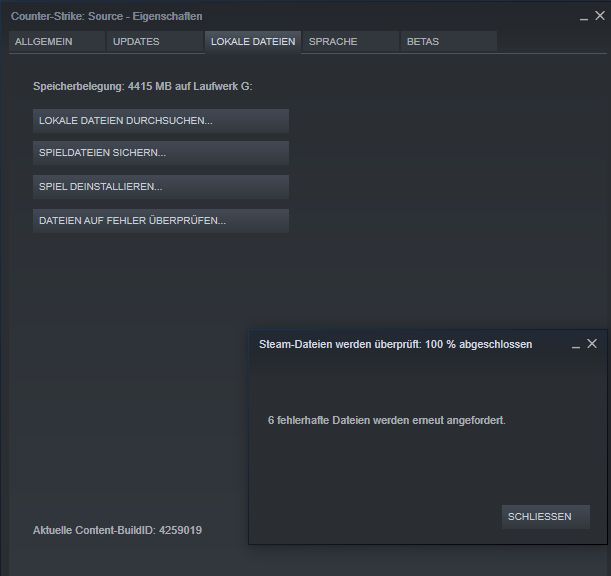The image size is (611, 576).
Task: Switch to the Allgemein tab
Action: [57, 41]
